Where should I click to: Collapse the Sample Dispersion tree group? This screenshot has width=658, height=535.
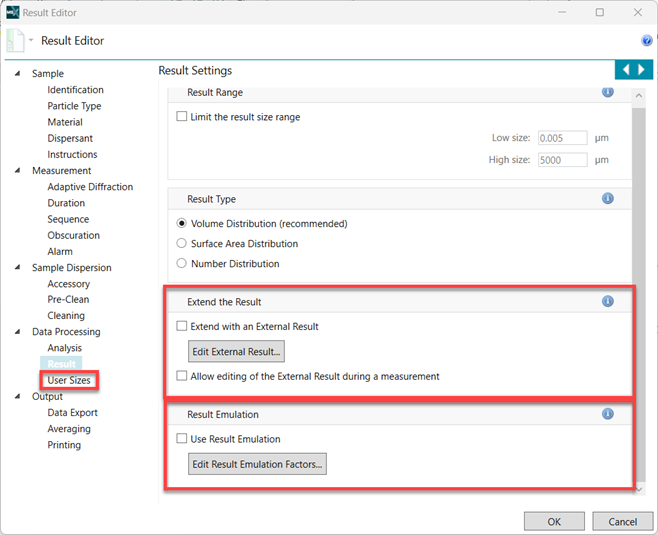coord(18,267)
